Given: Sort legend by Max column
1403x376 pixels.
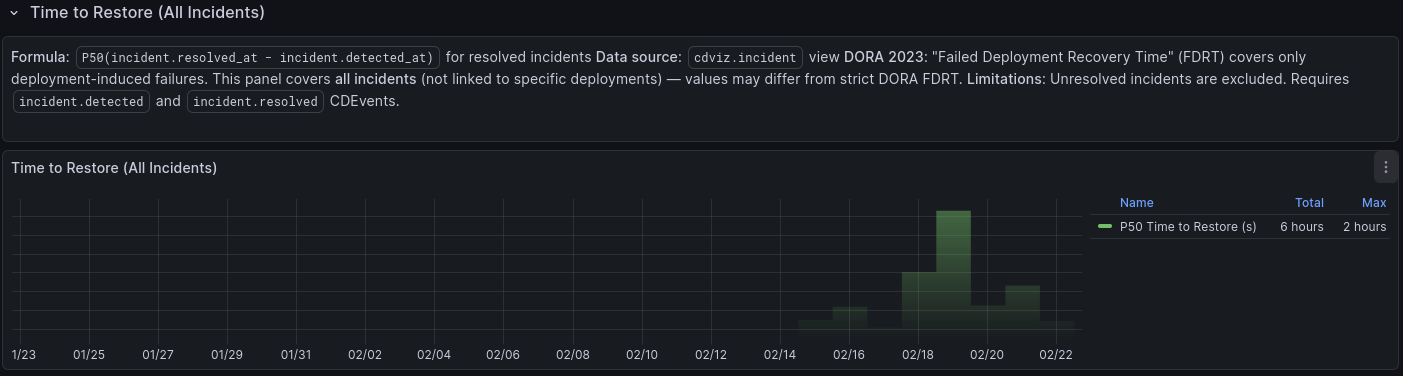Looking at the screenshot, I should (x=1374, y=202).
